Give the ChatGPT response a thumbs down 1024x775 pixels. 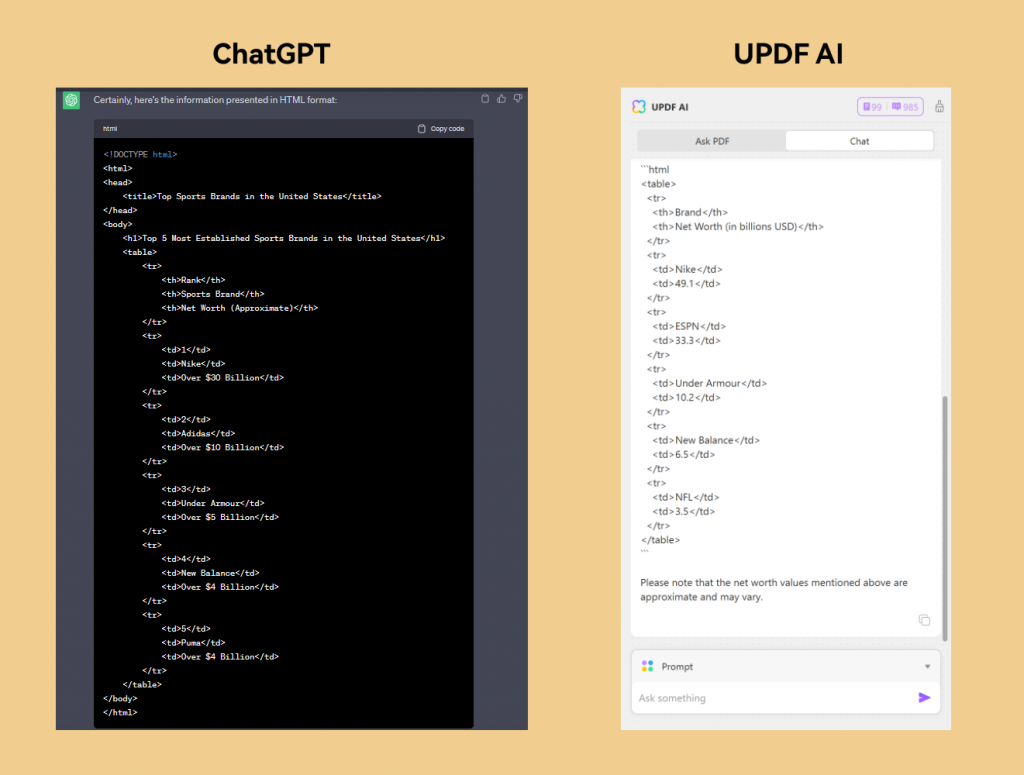518,99
